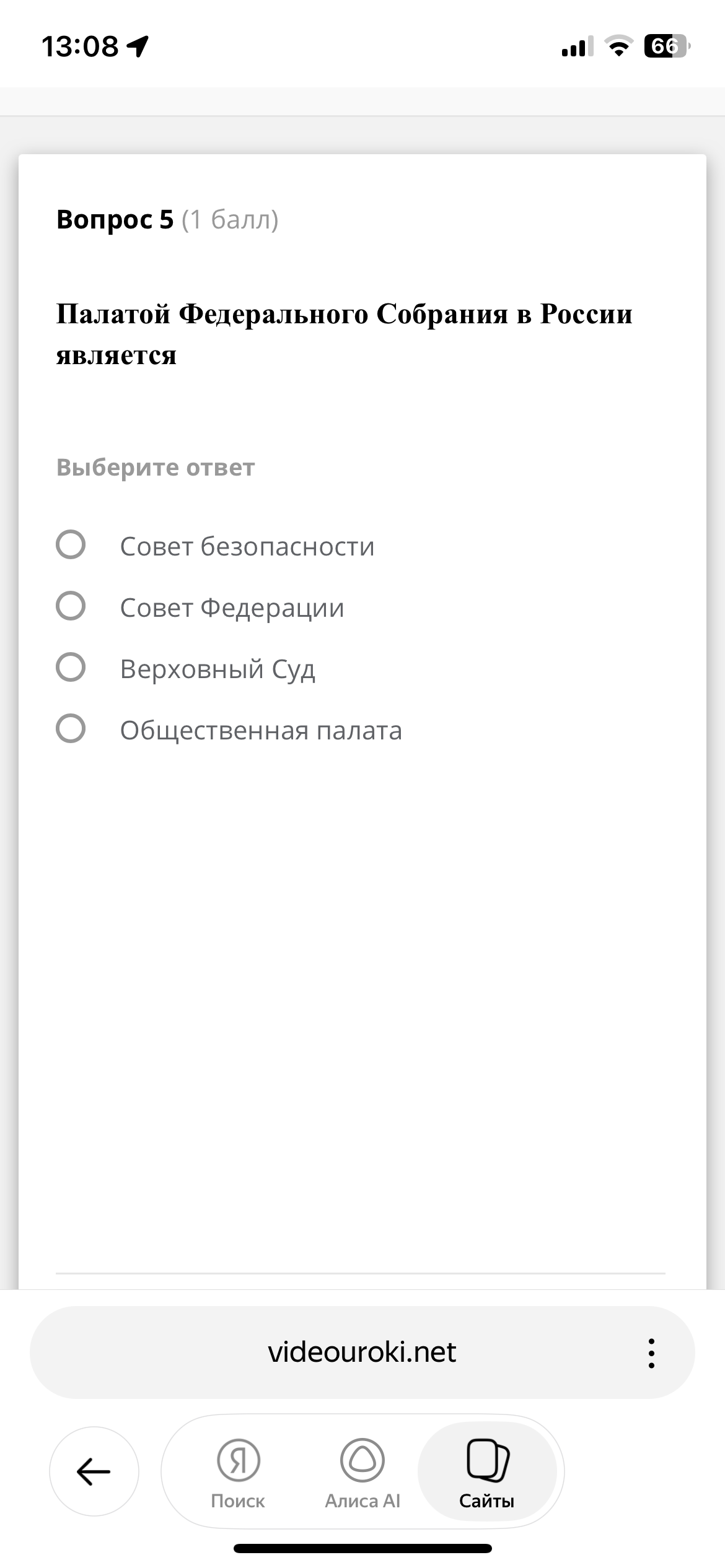Tap the (1 балл) score label
The height and width of the screenshot is (1568, 725).
click(x=229, y=220)
